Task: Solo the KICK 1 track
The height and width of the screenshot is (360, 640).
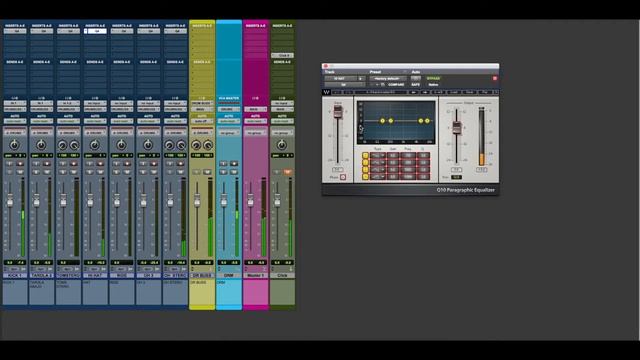Action: tap(9, 172)
